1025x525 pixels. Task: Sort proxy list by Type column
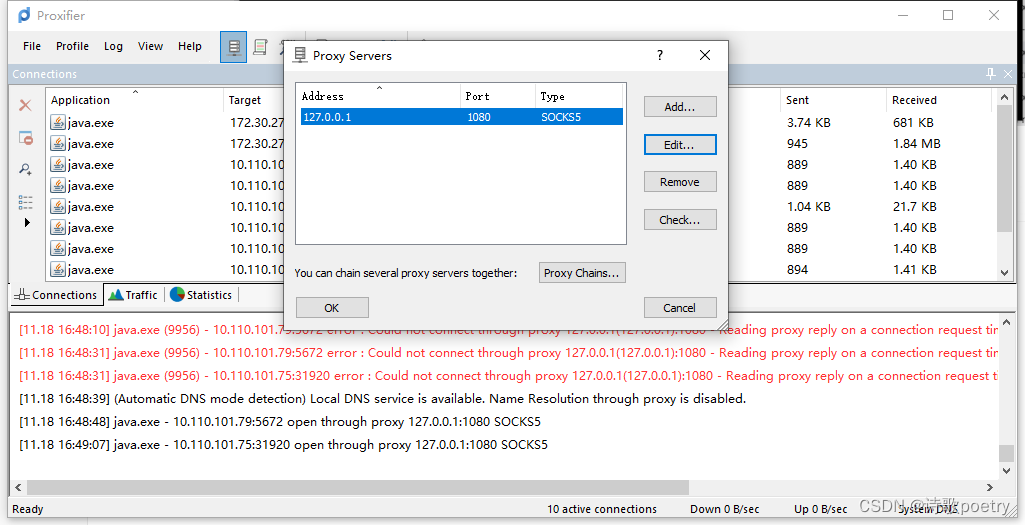pyautogui.click(x=578, y=96)
